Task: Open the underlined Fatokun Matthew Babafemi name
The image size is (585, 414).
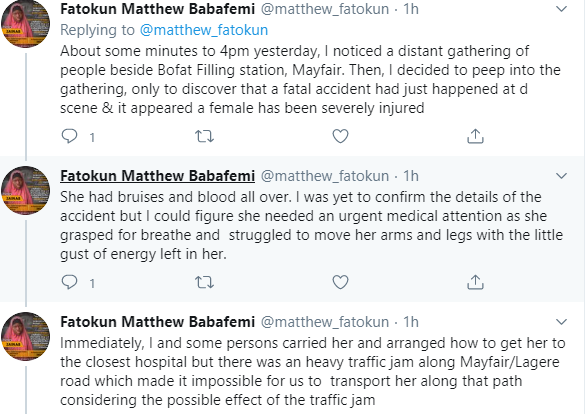Action: (157, 176)
